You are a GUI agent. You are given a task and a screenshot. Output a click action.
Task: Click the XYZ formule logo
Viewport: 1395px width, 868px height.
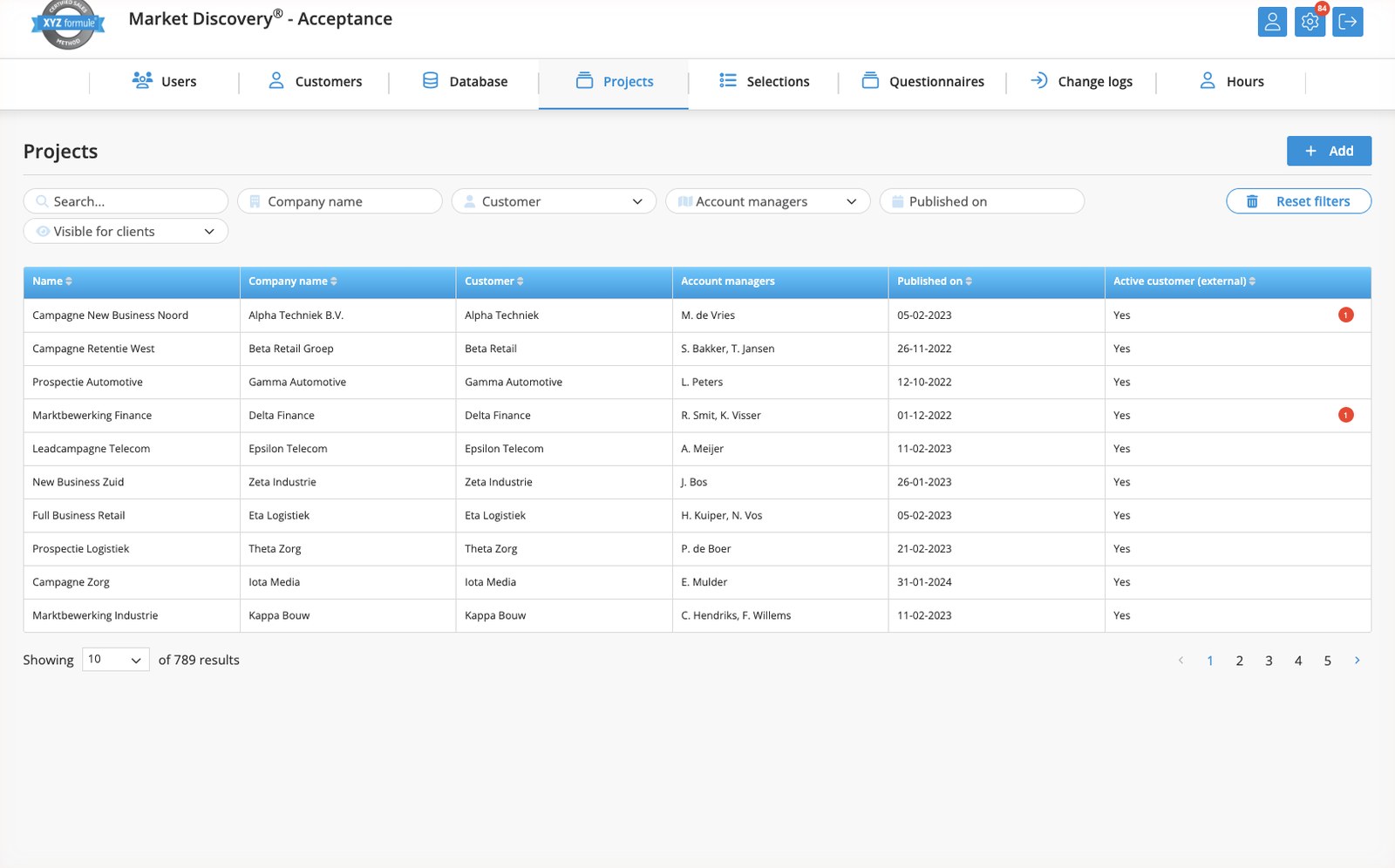[x=68, y=24]
